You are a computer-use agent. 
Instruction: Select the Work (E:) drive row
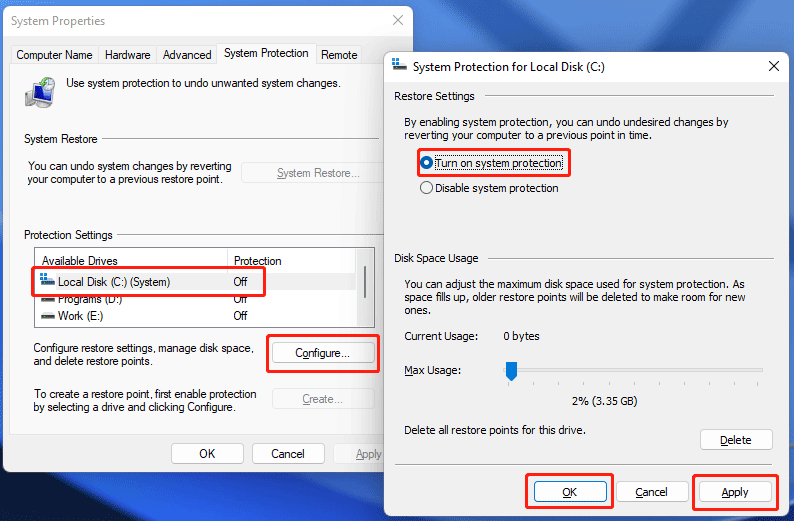(x=84, y=316)
